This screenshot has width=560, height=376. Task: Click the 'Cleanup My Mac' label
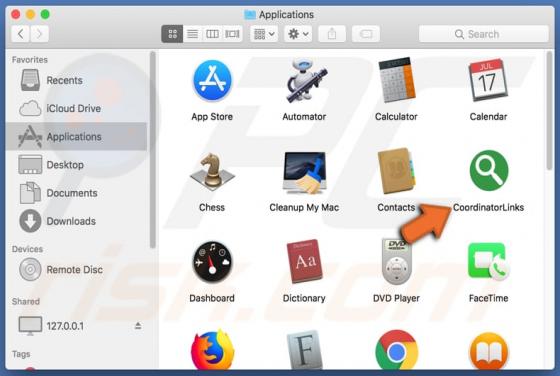pos(304,207)
